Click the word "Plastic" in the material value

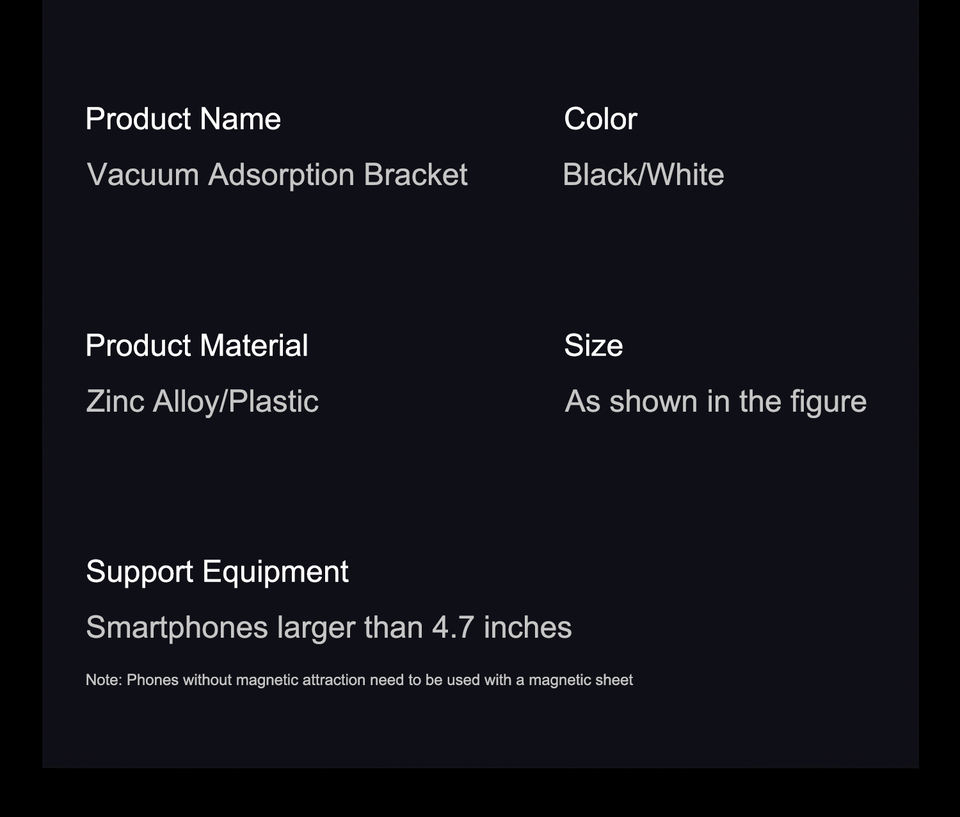274,402
